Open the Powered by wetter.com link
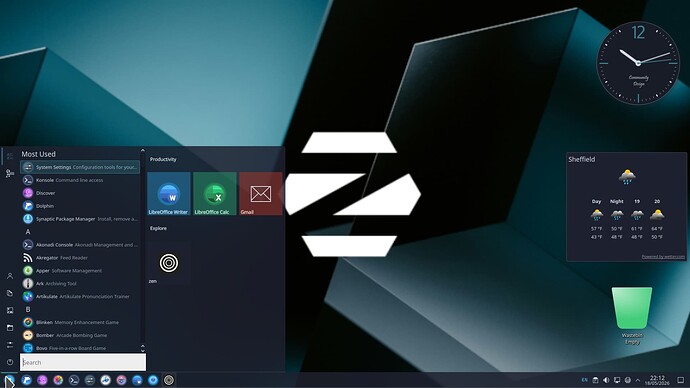The width and height of the screenshot is (690, 388). pyautogui.click(x=663, y=256)
